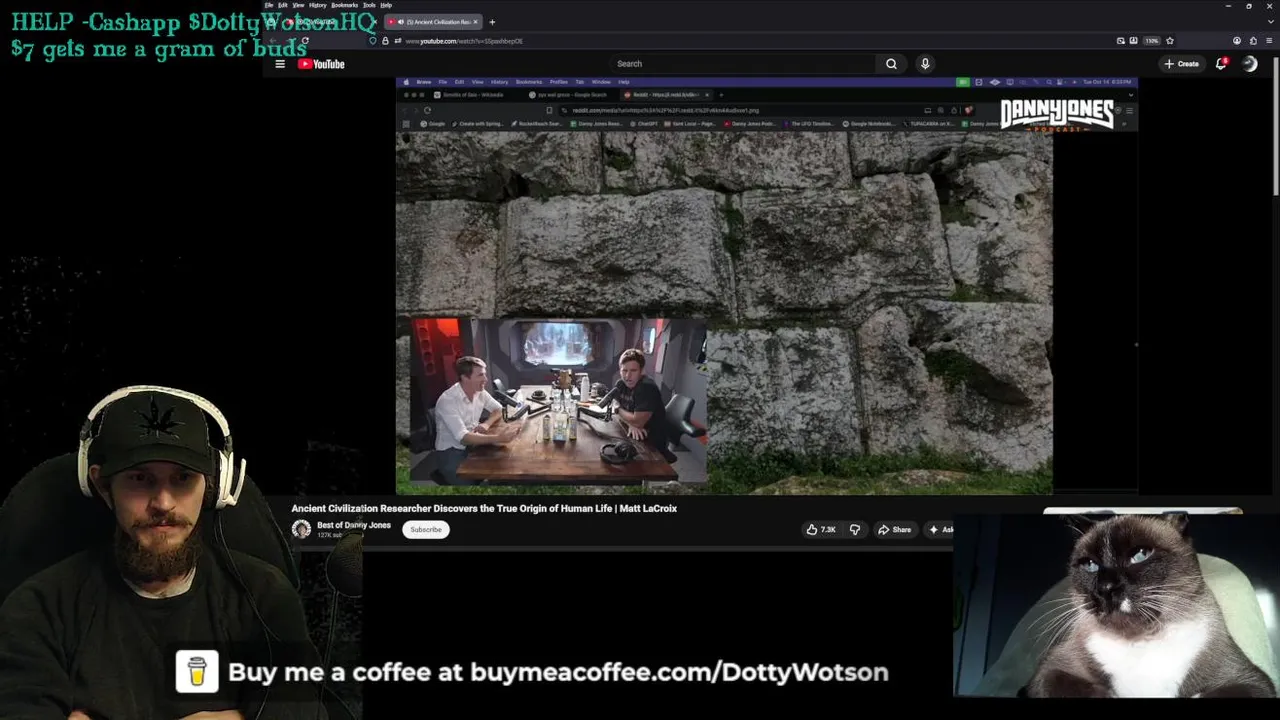Share the Matt LaCroix video
The image size is (1280, 720).
(x=895, y=530)
